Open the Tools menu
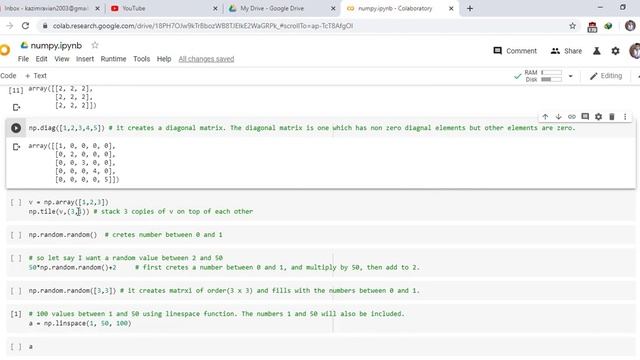Image resolution: width=640 pixels, height=360 pixels. (x=142, y=59)
